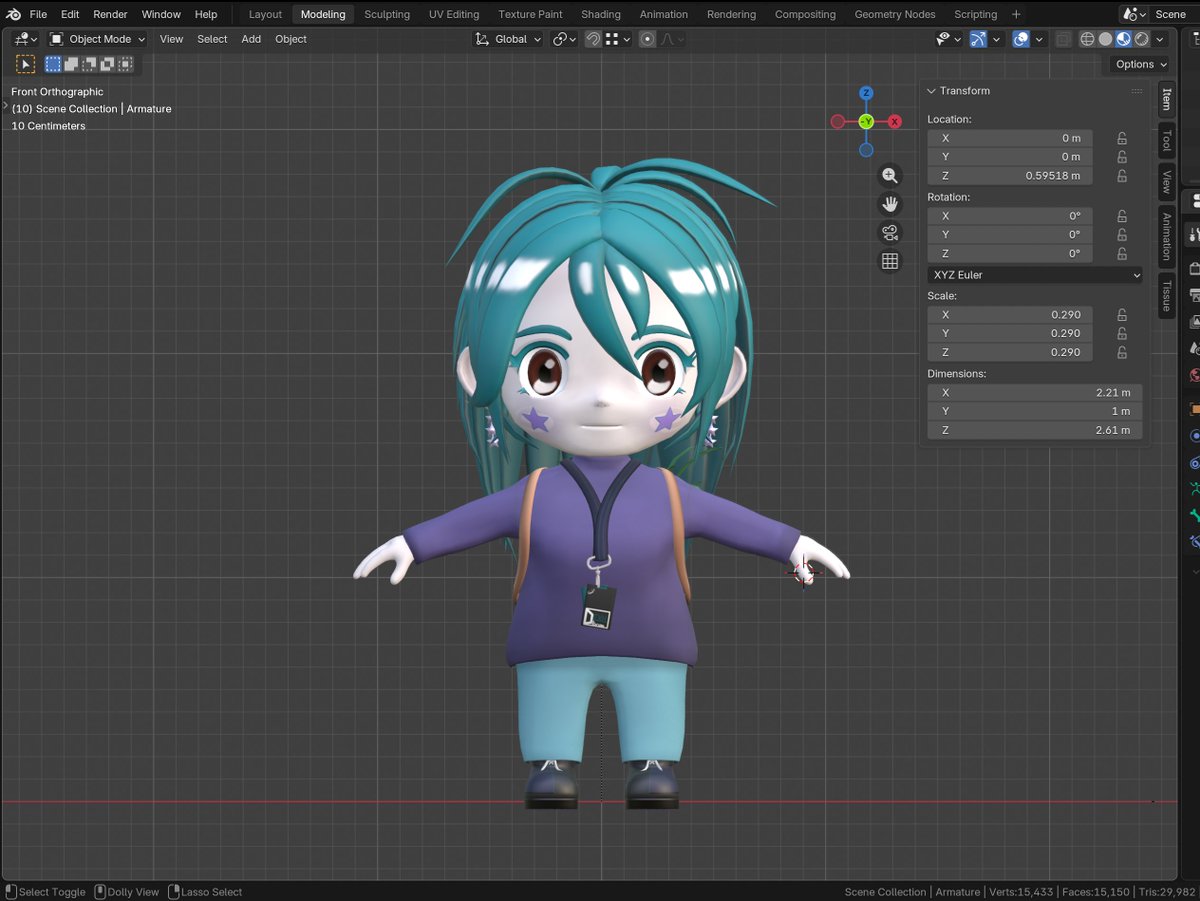Open the Bone properties tab icon

point(1193,516)
